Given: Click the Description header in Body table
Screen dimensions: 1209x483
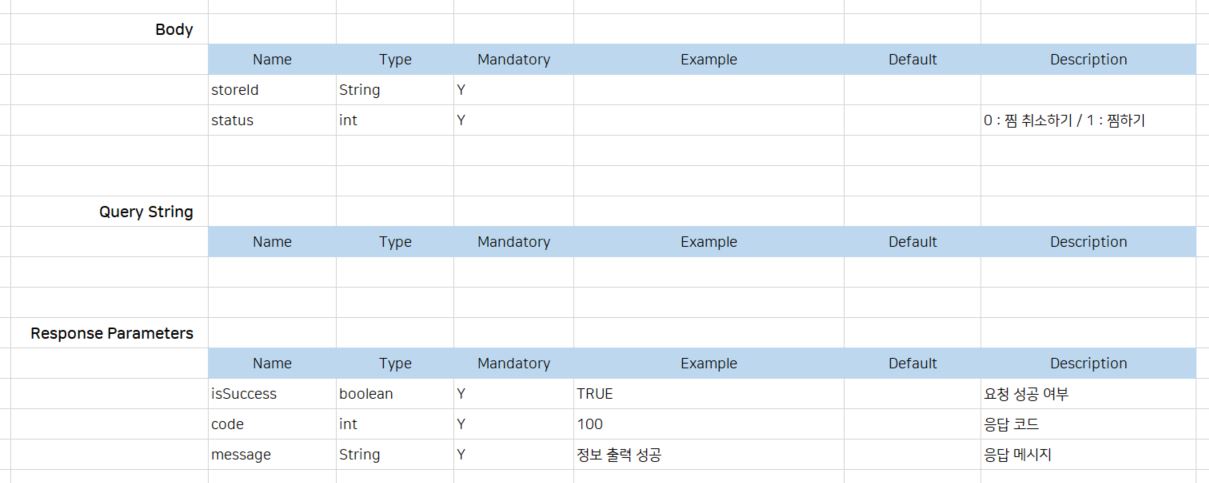Looking at the screenshot, I should click(x=1088, y=59).
